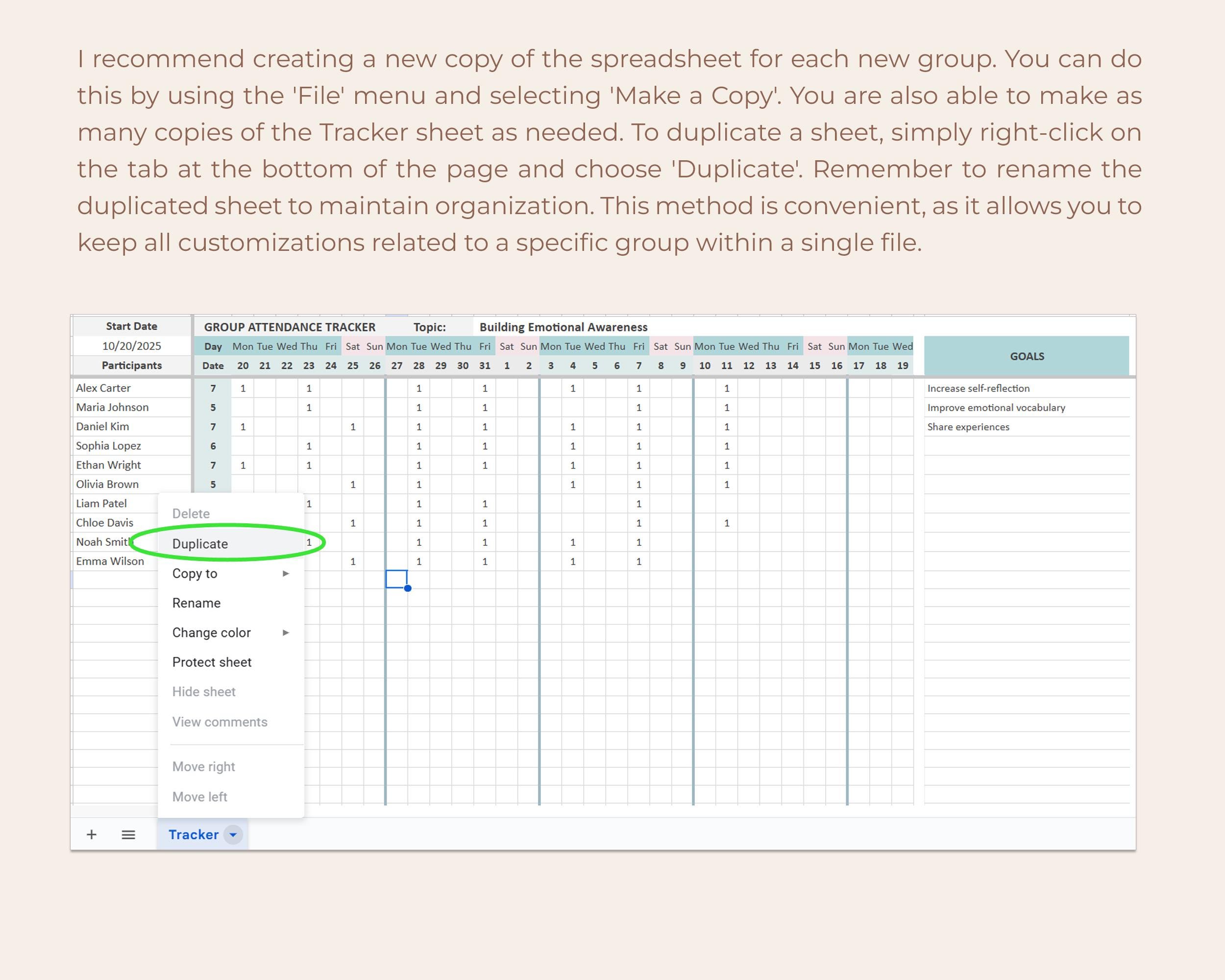The height and width of the screenshot is (980, 1225).
Task: Click the Topic: label cell
Action: (x=430, y=327)
